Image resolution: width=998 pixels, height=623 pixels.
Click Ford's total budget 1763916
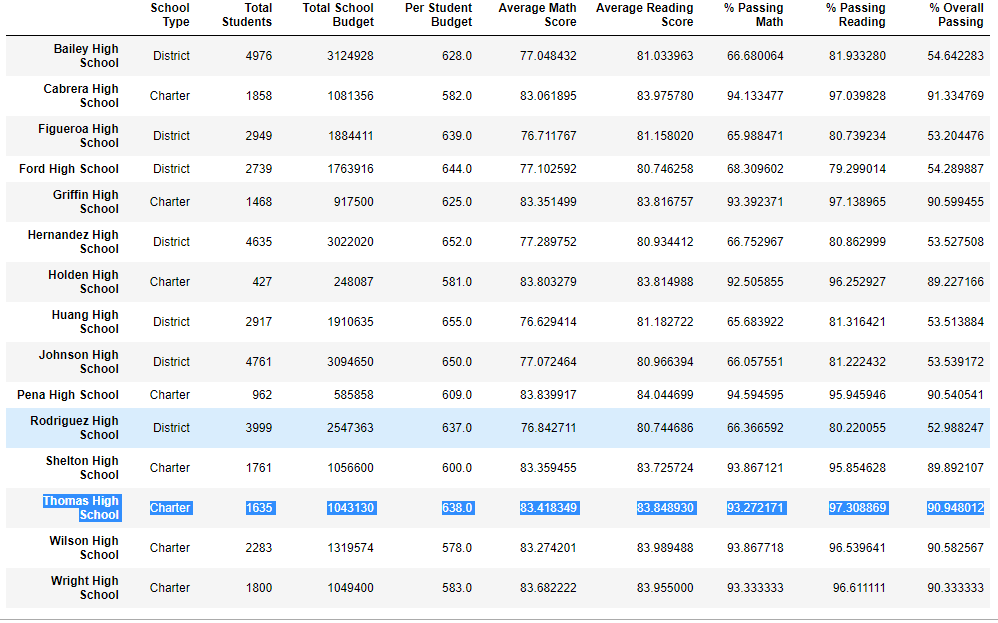pyautogui.click(x=351, y=169)
